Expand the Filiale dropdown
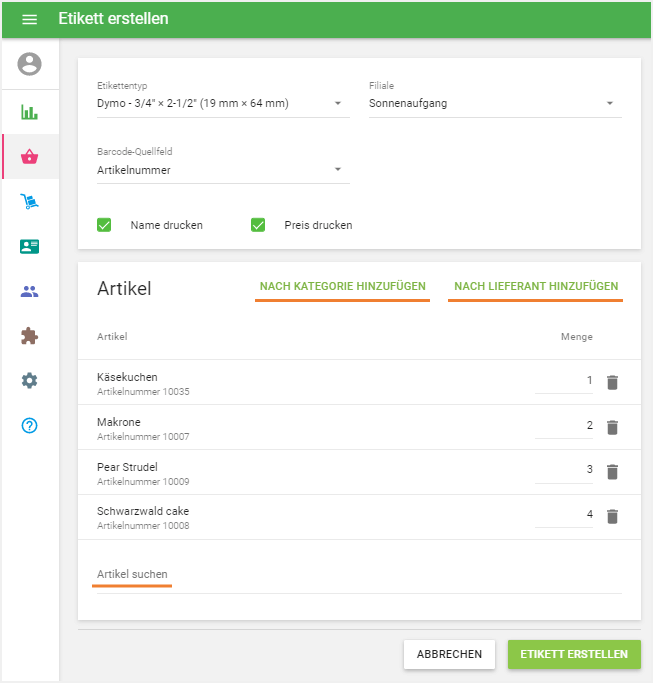 click(495, 103)
